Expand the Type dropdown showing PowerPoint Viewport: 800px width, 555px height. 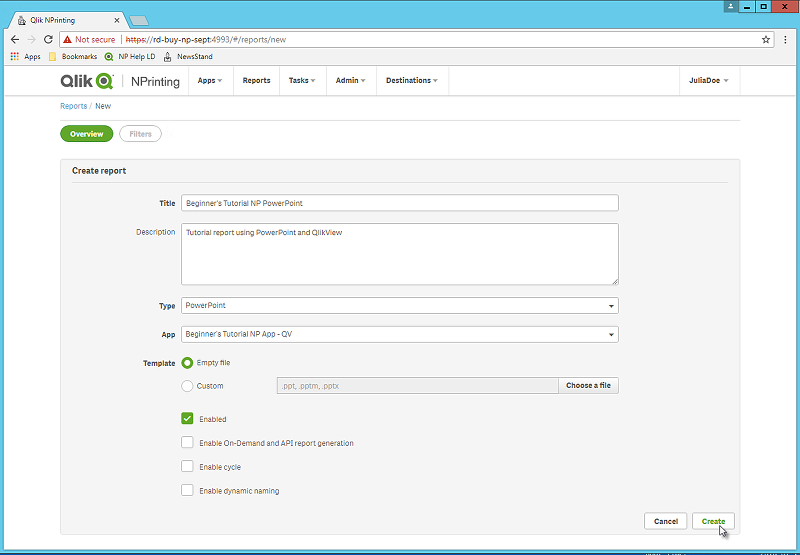coord(399,306)
